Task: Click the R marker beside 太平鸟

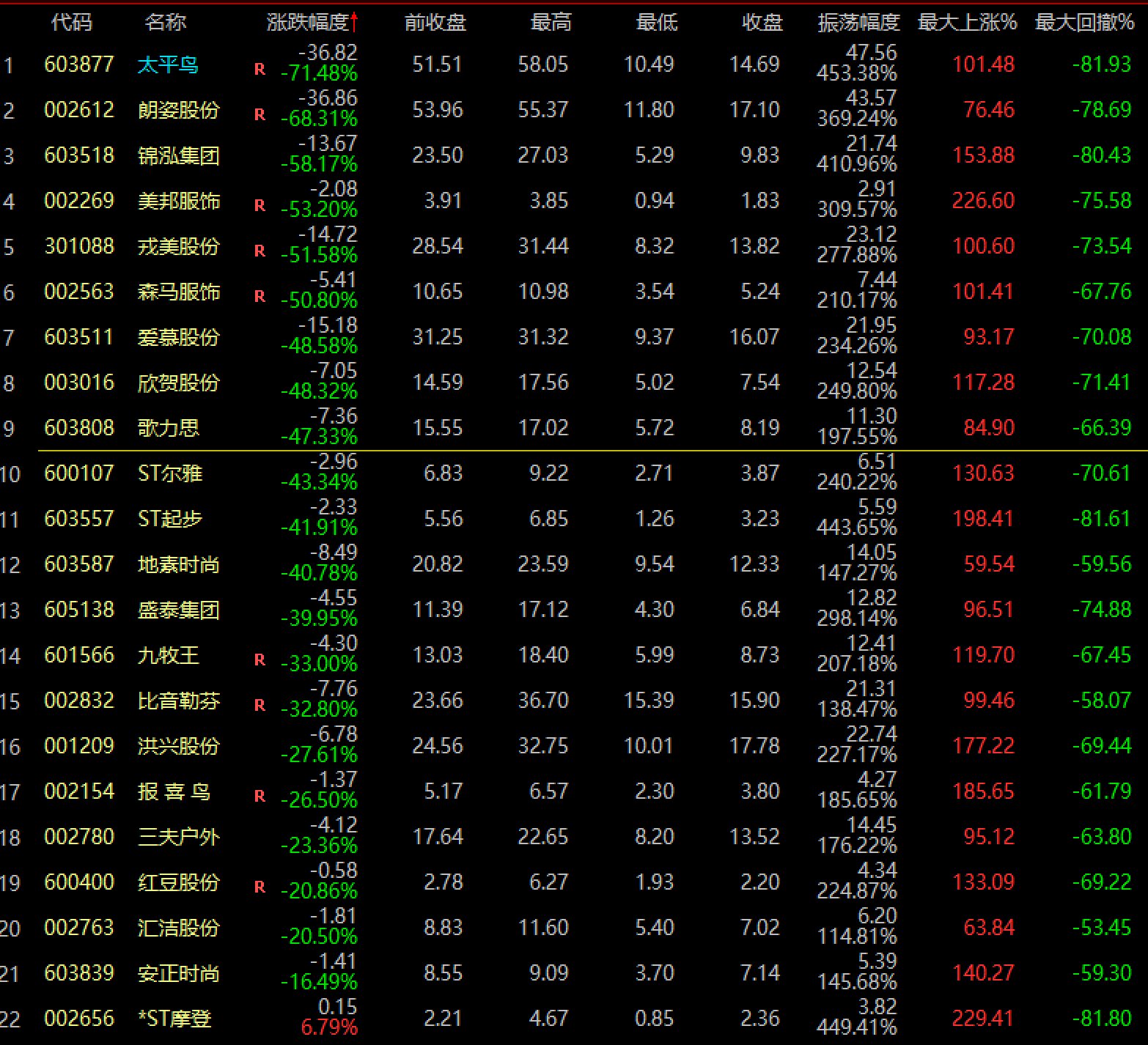Action: click(260, 70)
